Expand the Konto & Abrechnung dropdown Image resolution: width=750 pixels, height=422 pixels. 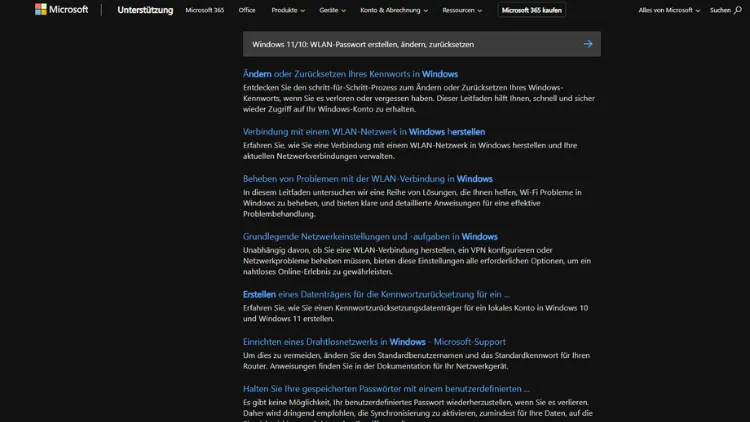[x=394, y=10]
